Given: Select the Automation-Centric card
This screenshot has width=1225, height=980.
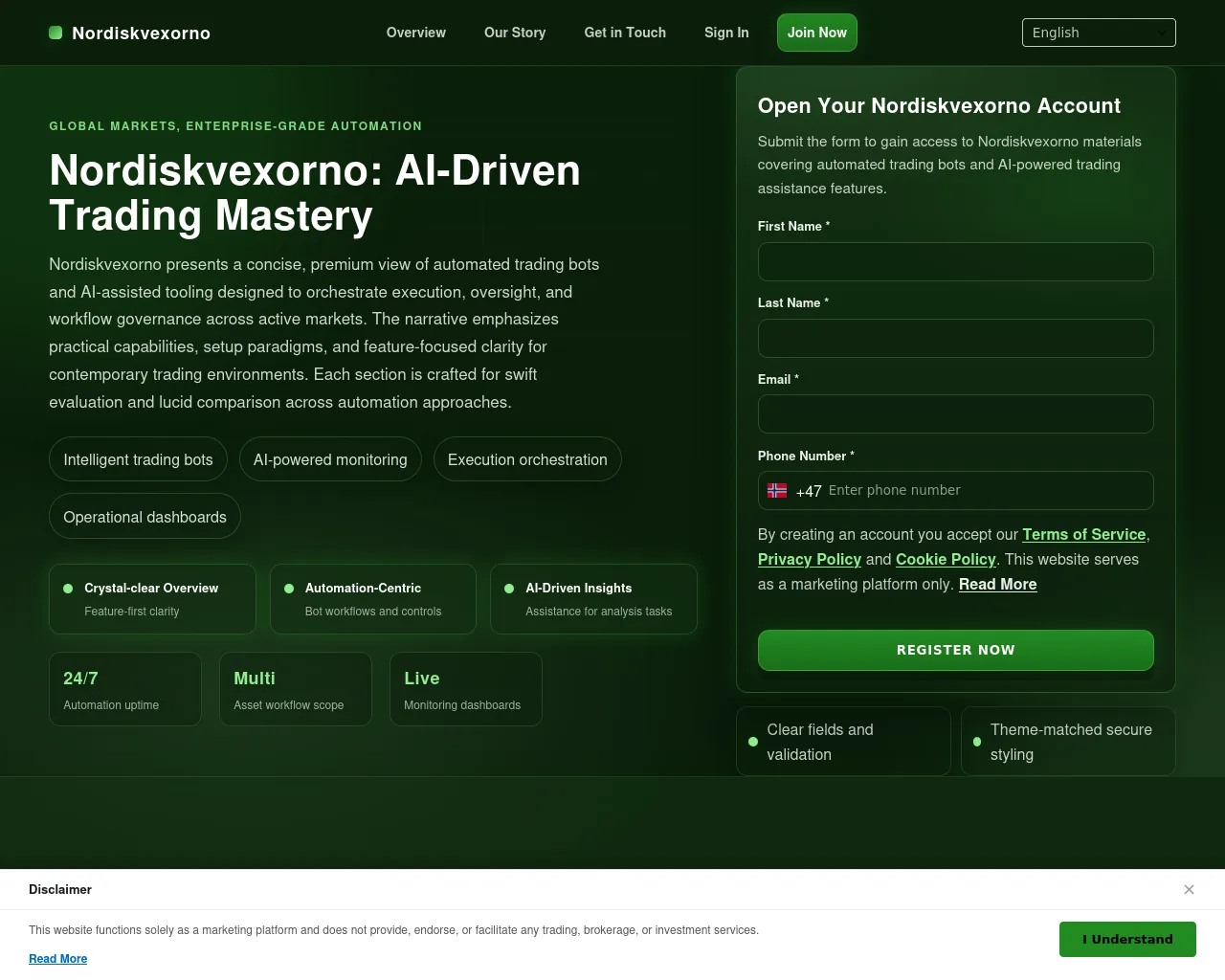Looking at the screenshot, I should (373, 599).
